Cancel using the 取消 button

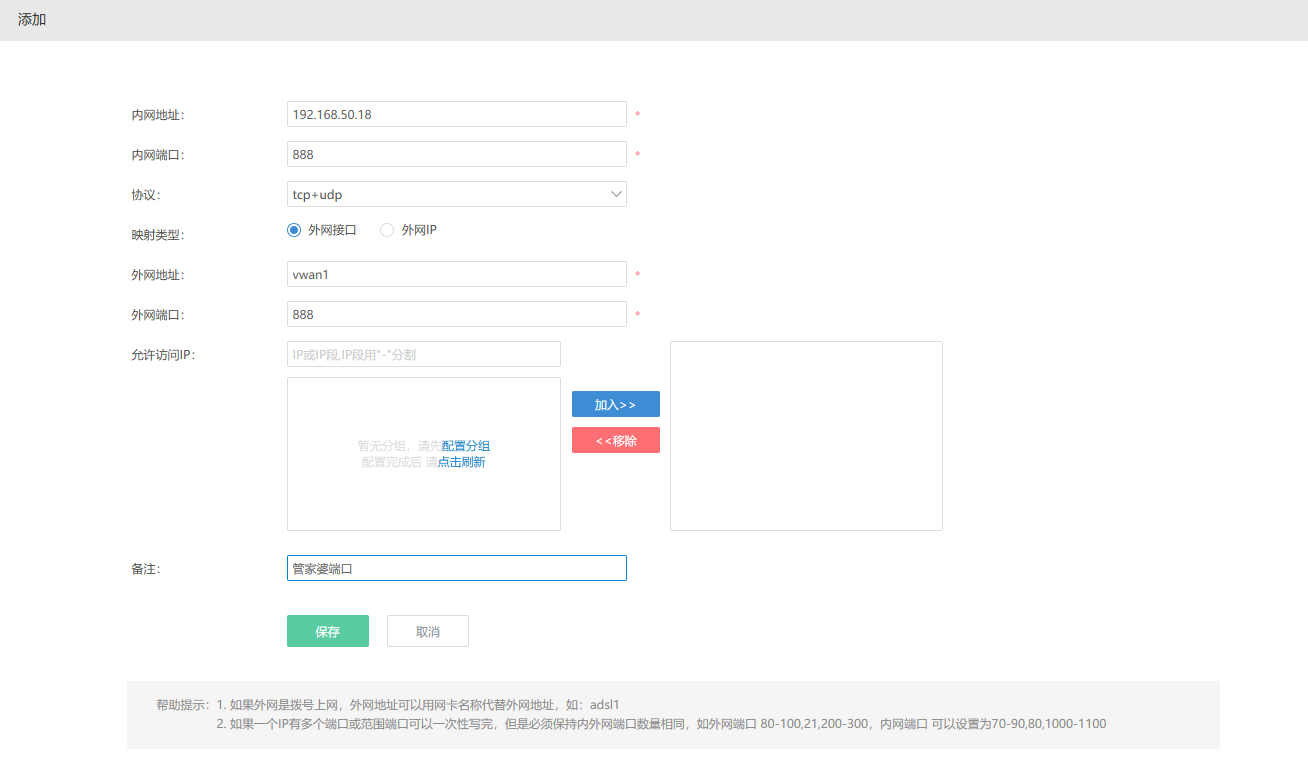tap(427, 631)
